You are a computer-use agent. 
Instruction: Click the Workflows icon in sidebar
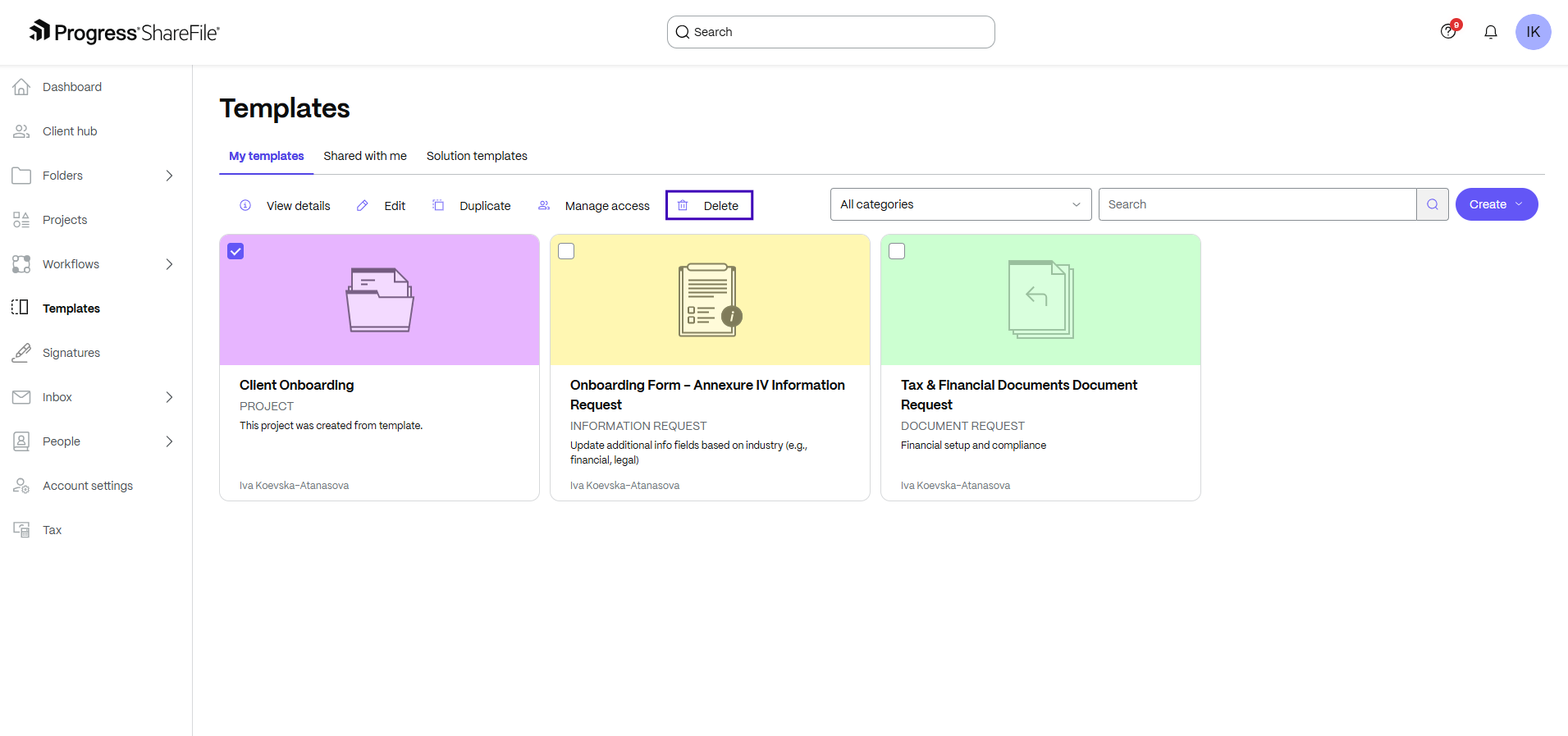point(21,264)
